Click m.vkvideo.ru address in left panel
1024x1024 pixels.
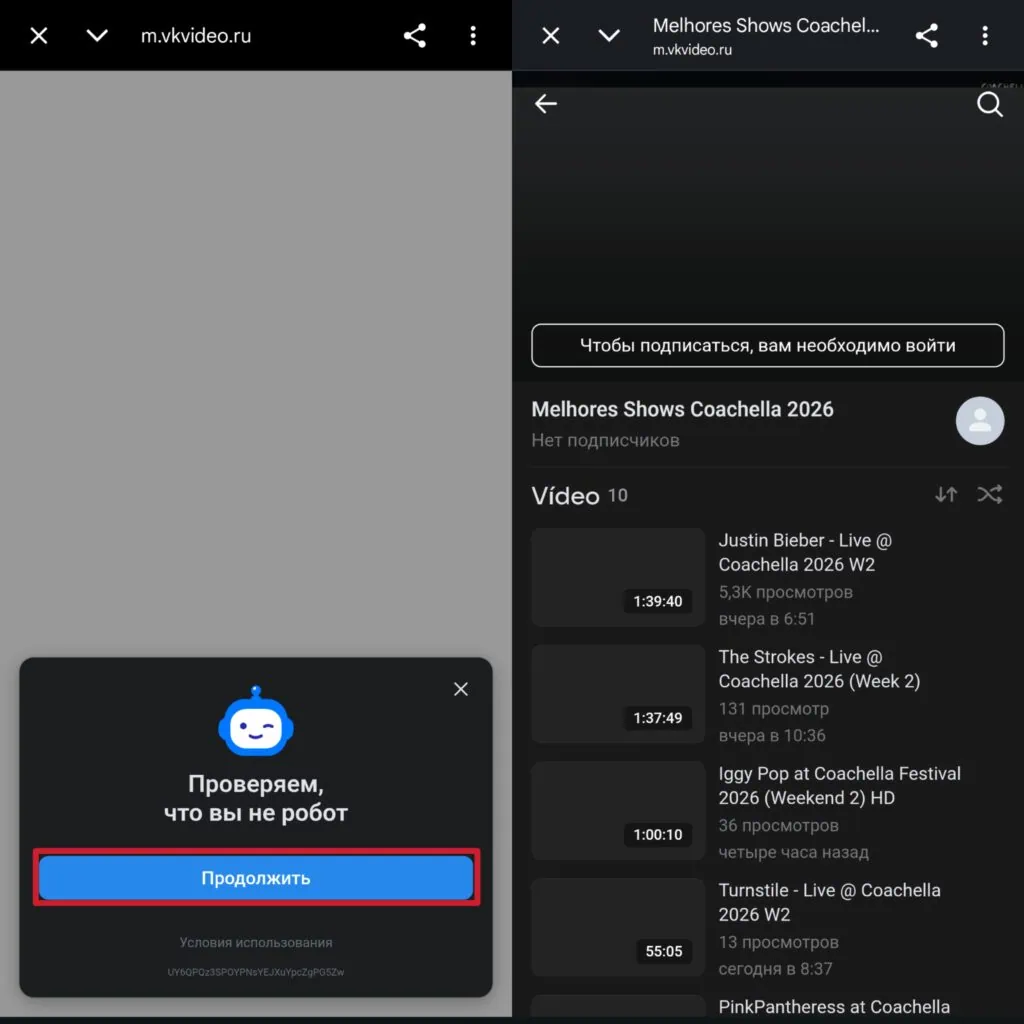[x=196, y=36]
